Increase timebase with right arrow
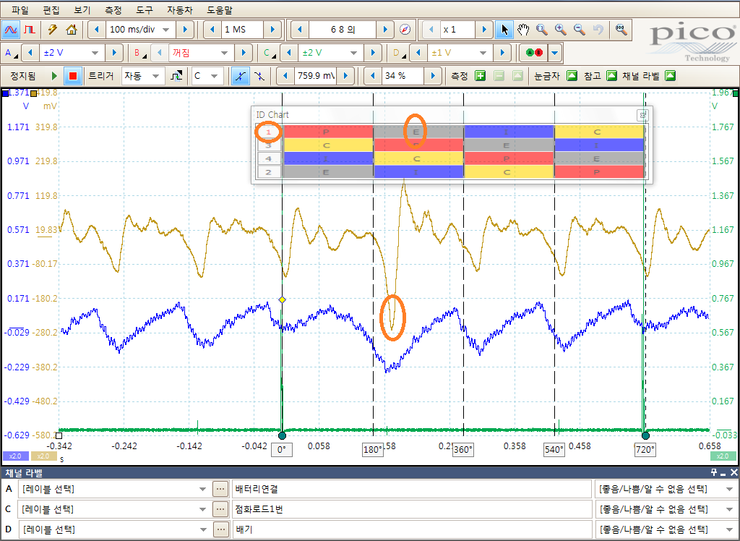 (185, 30)
